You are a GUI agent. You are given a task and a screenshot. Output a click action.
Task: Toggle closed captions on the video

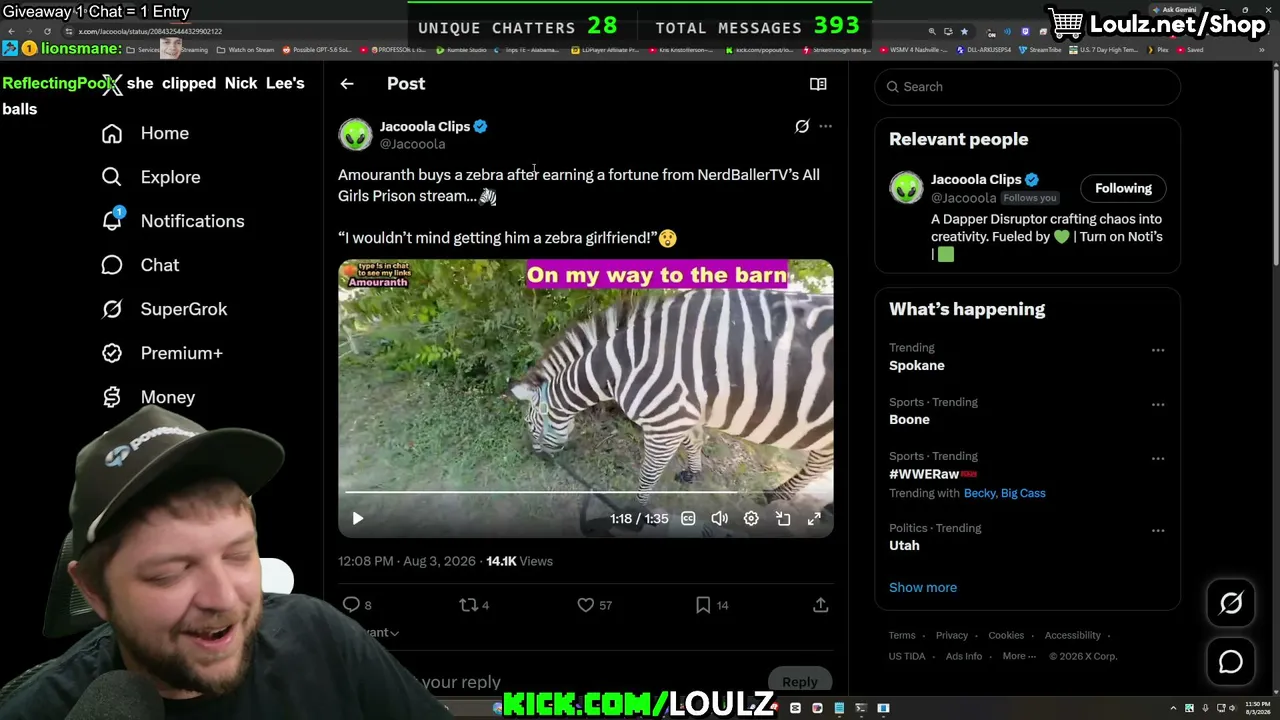[x=688, y=518]
